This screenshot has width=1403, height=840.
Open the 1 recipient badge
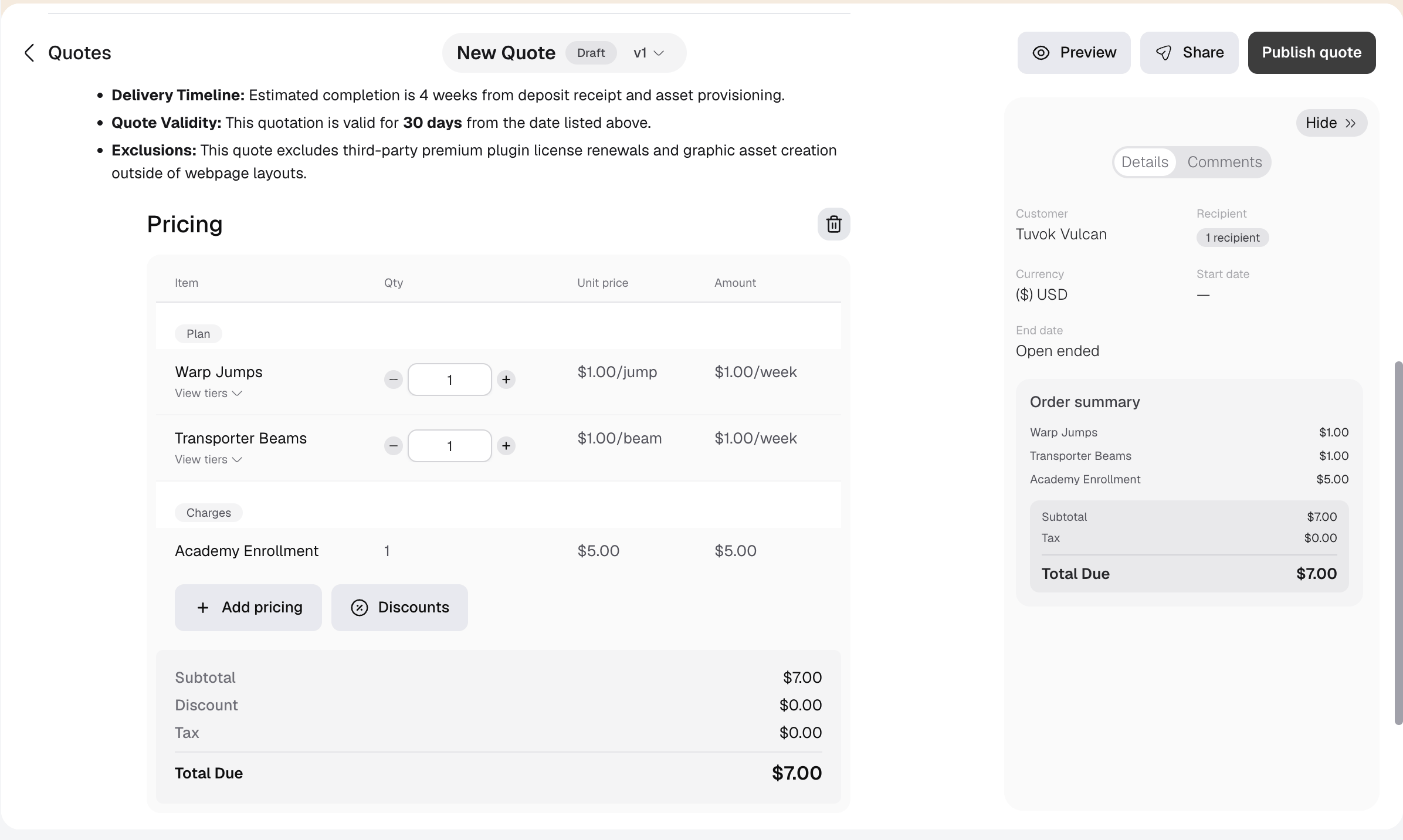tap(1232, 238)
